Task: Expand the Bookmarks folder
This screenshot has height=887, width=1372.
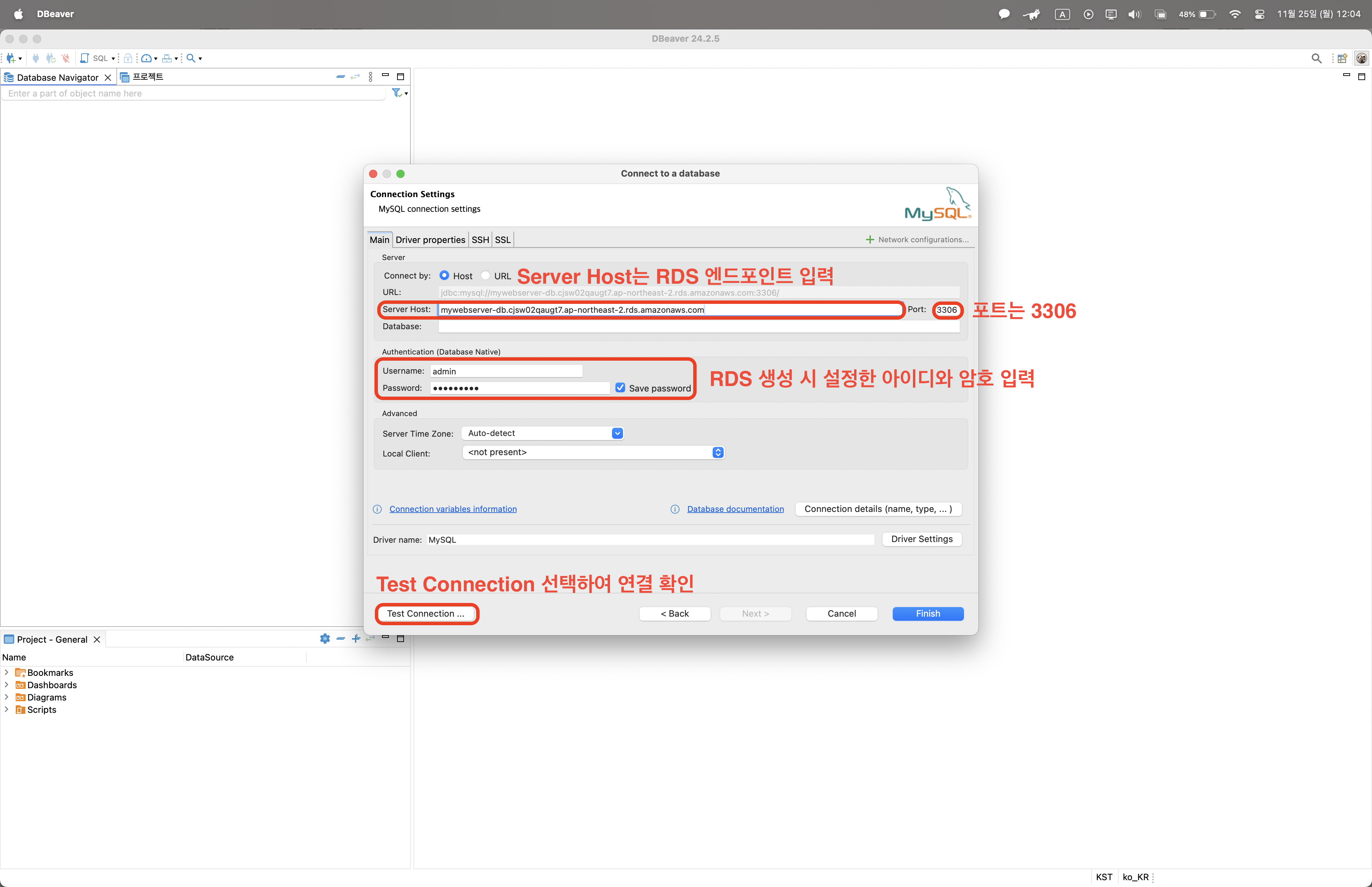Action: [x=7, y=672]
